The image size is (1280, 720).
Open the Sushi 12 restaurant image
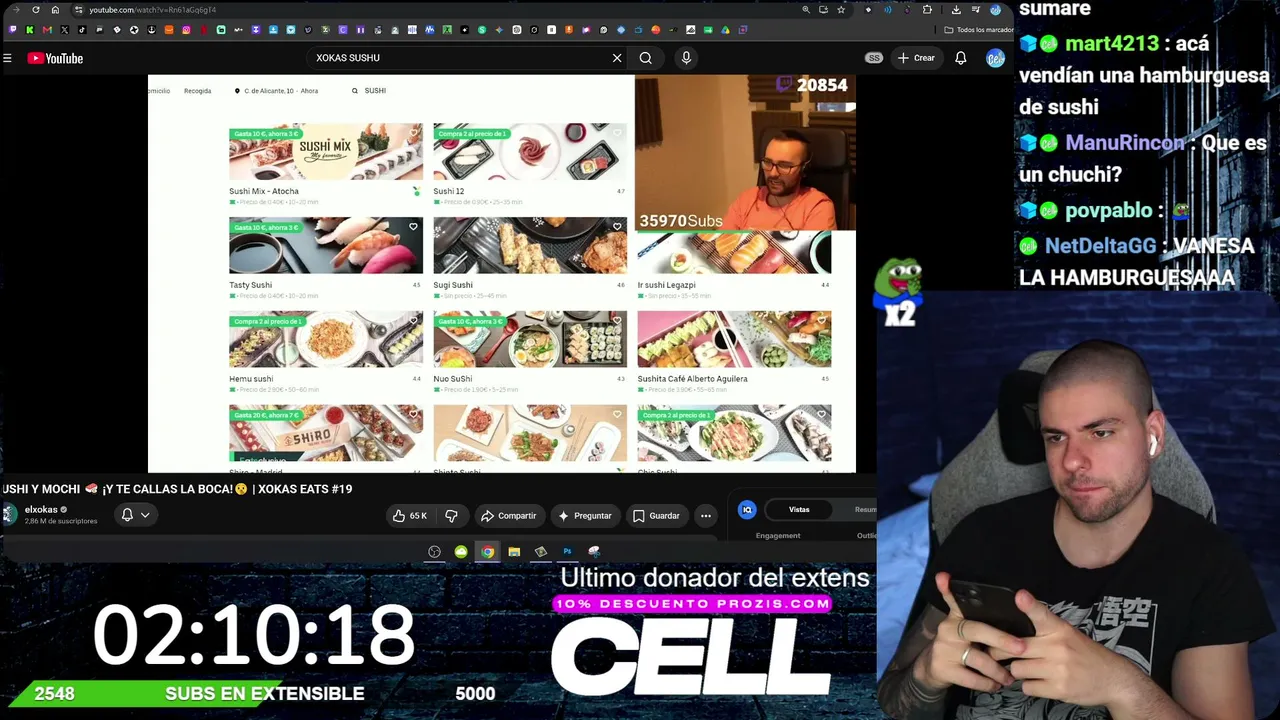(x=530, y=152)
